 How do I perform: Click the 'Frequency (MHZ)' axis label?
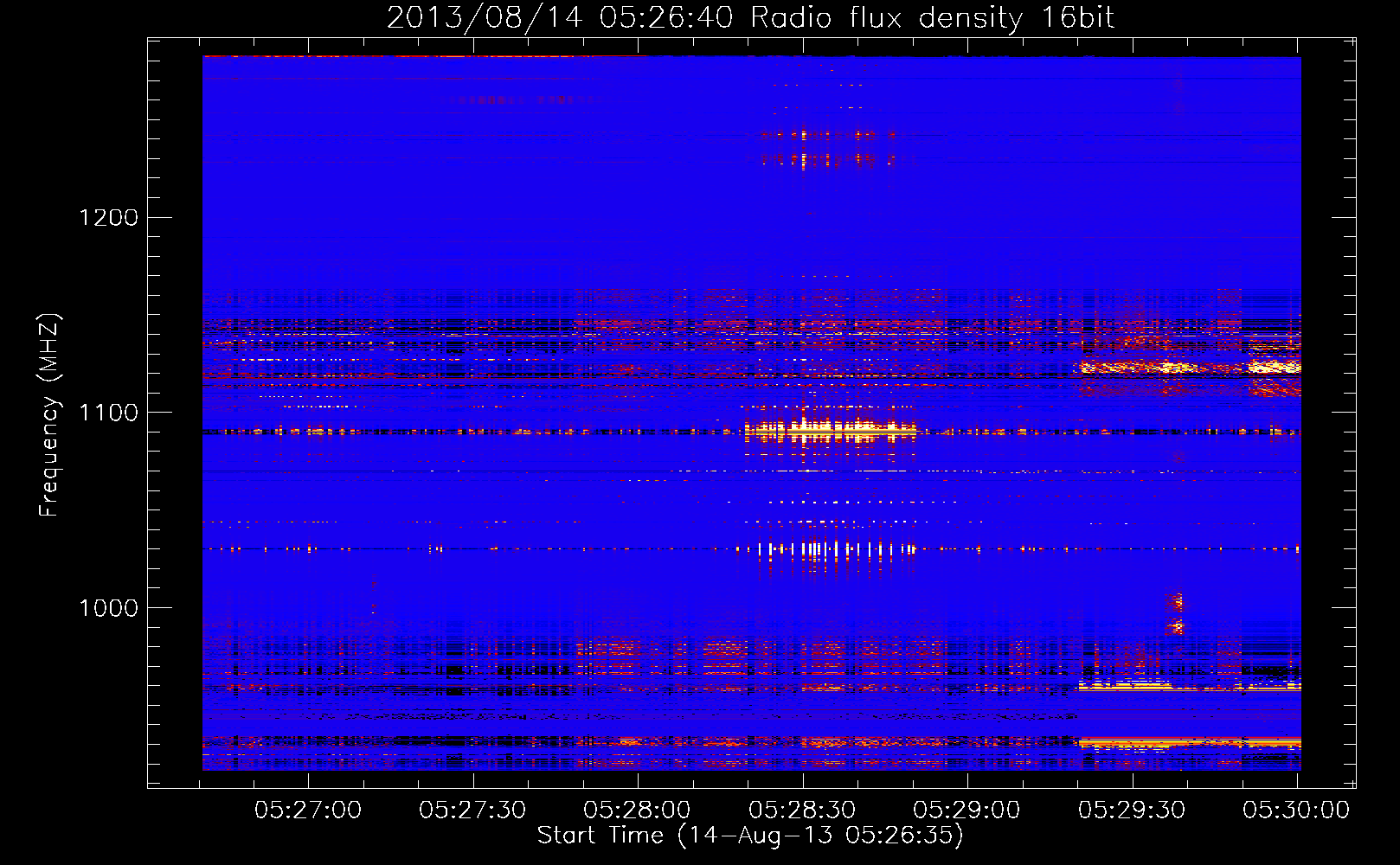(50, 415)
